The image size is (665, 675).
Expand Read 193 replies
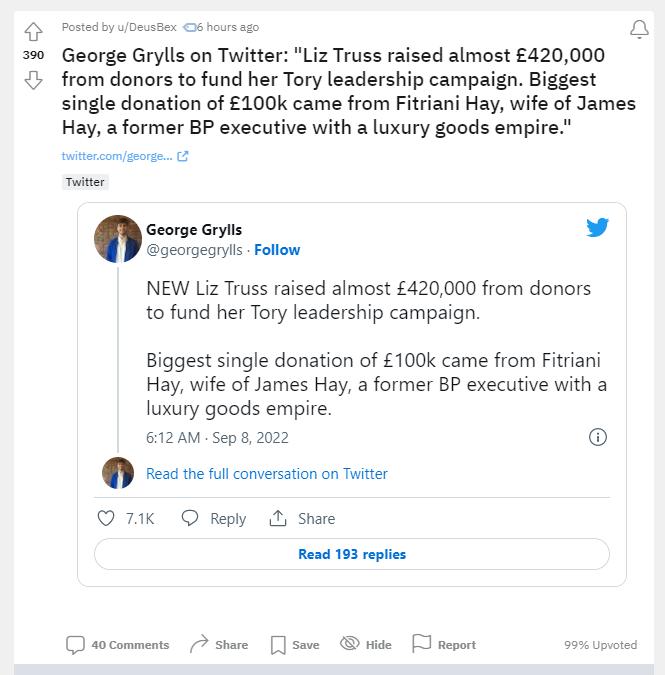coord(352,554)
